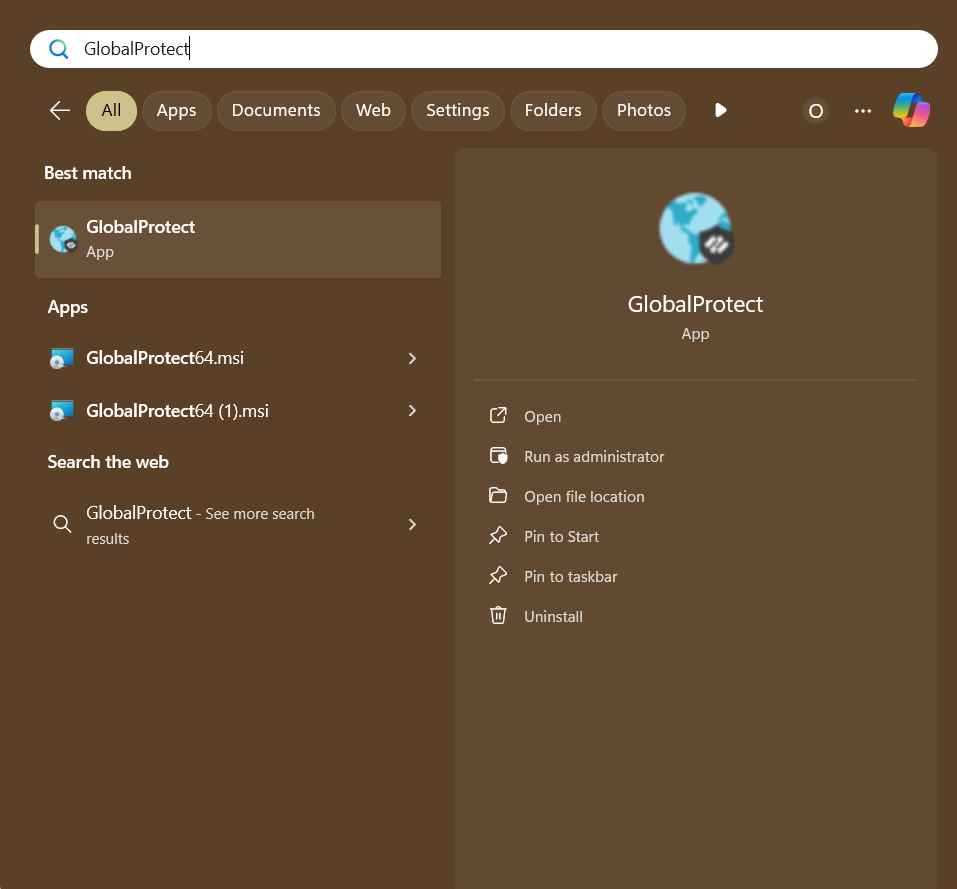Viewport: 957px width, 889px height.
Task: Expand GlobalProtect64.msi result chevron
Action: pos(412,358)
